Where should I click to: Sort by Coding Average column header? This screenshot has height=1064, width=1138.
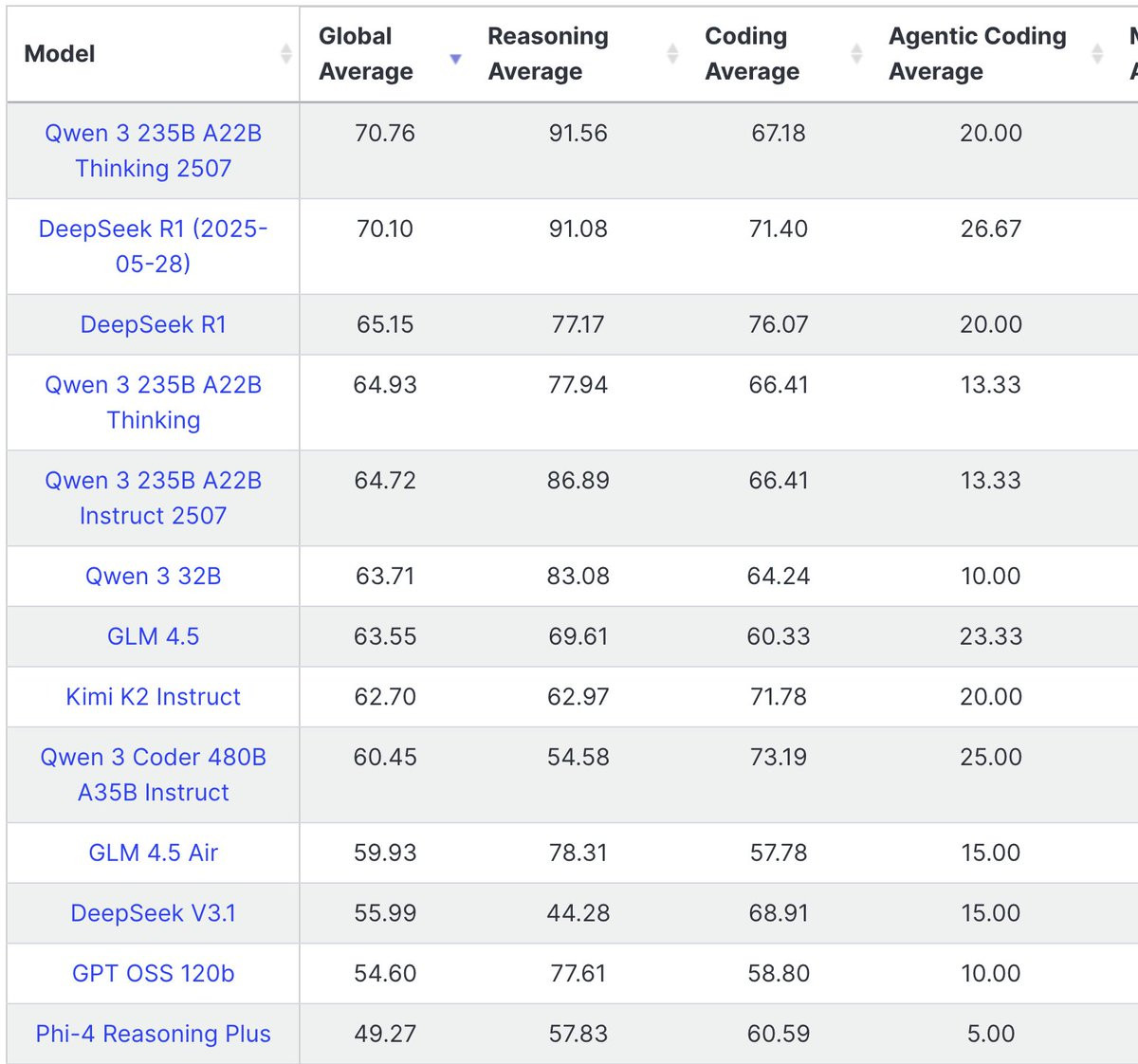click(x=752, y=54)
